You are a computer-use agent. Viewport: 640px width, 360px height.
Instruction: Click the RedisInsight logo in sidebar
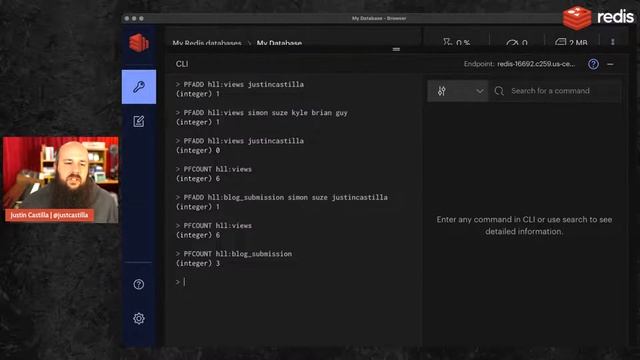[139, 43]
